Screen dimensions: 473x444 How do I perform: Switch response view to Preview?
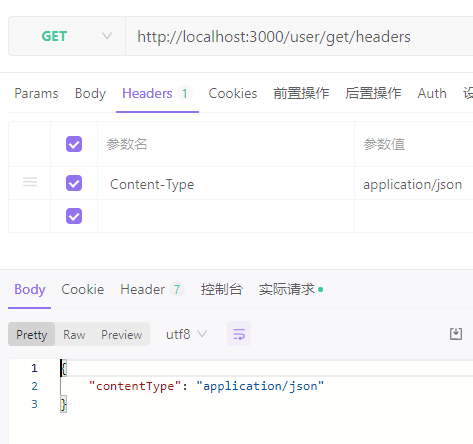pos(122,334)
